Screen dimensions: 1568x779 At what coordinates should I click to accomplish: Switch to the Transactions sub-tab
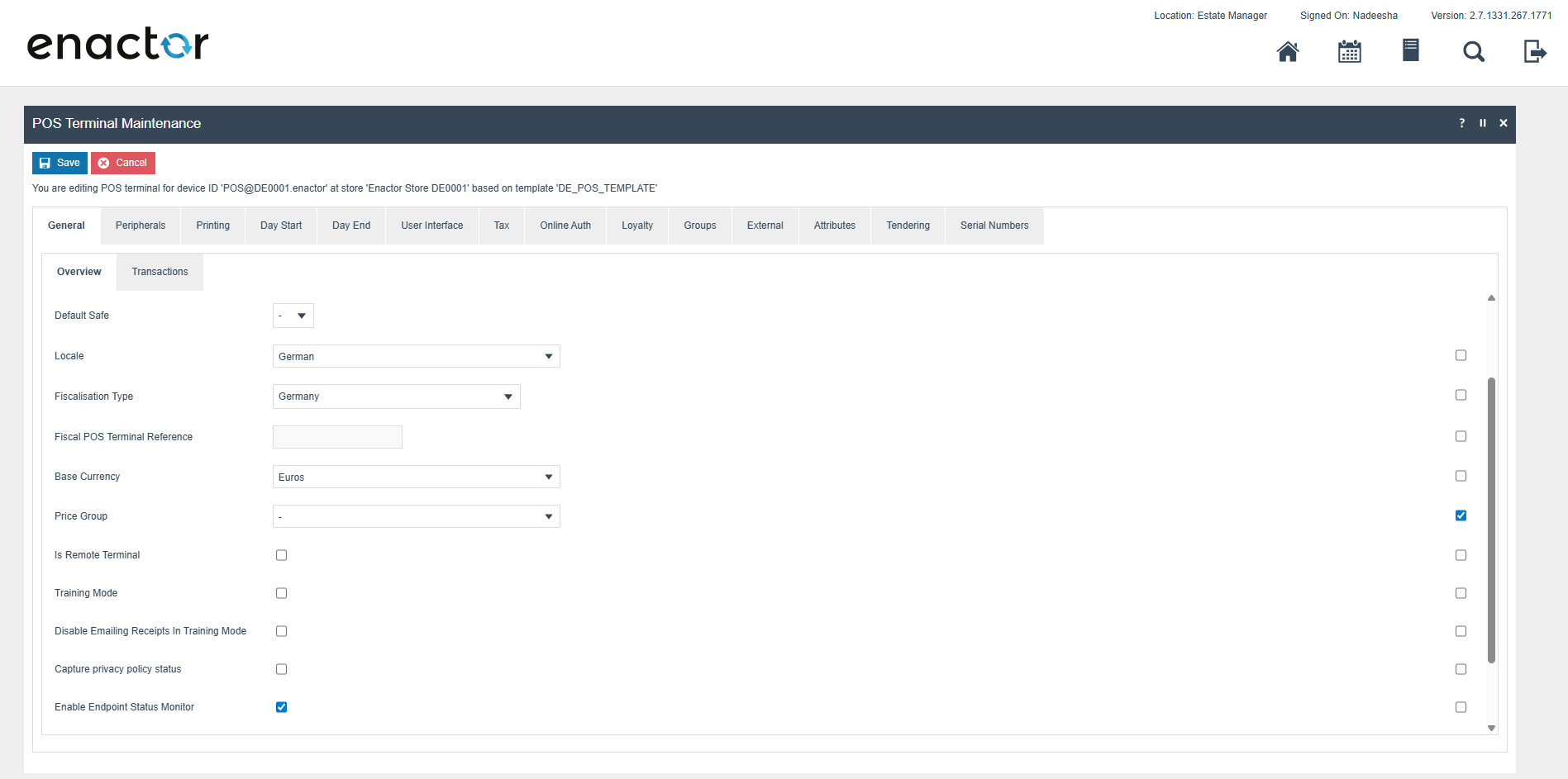160,272
